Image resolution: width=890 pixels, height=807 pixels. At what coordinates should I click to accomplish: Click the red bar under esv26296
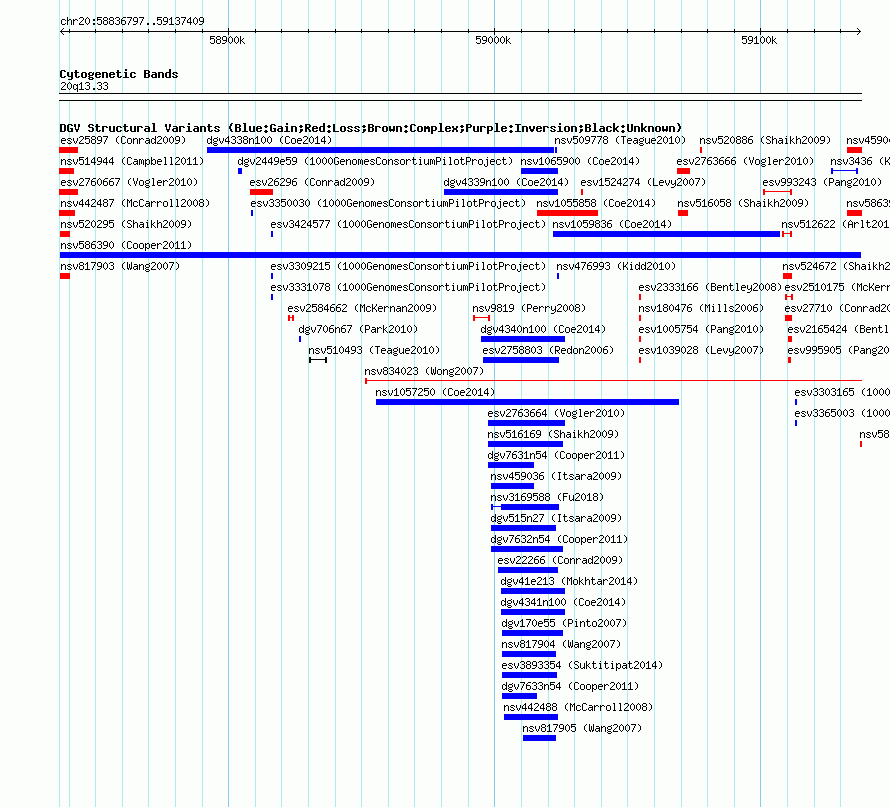point(262,192)
